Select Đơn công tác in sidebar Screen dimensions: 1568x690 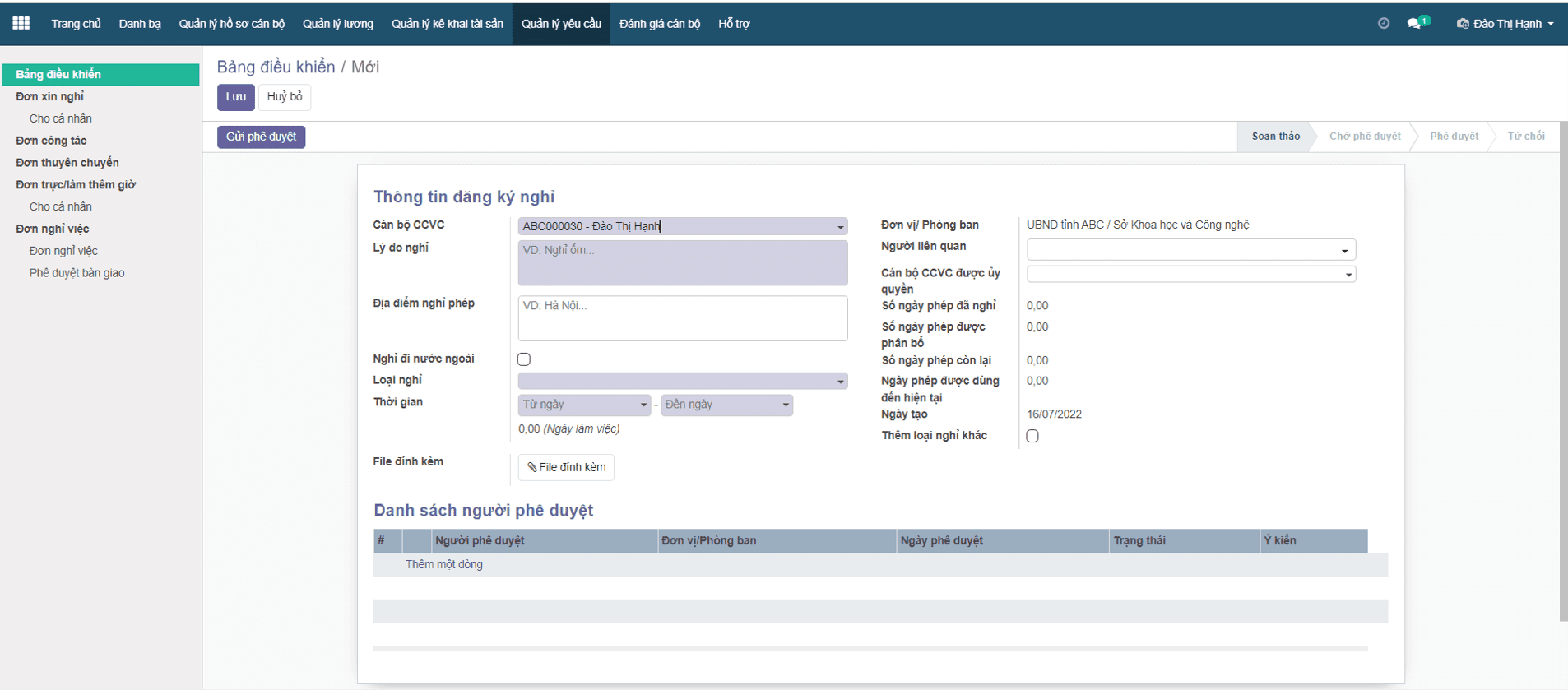(51, 141)
